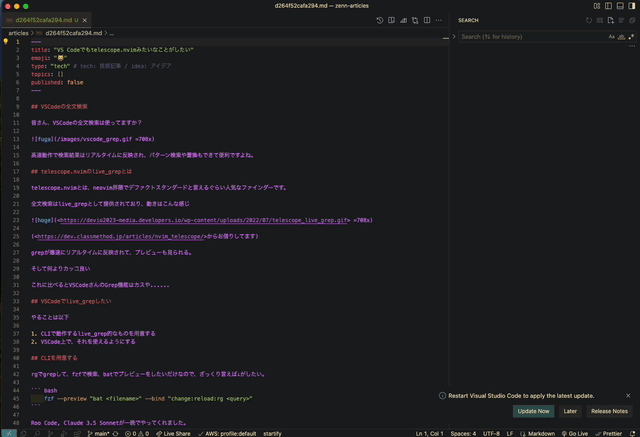Click 'published: false' on line 6

coord(57,82)
